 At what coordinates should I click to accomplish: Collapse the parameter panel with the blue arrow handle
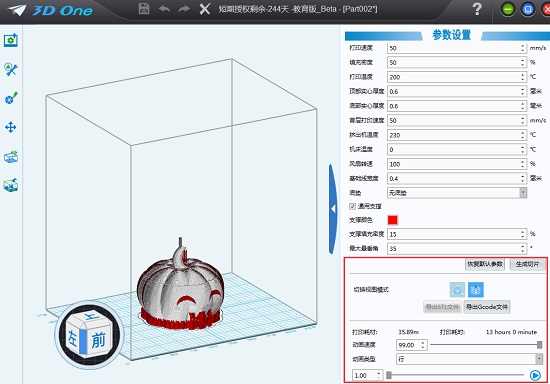[x=333, y=209]
